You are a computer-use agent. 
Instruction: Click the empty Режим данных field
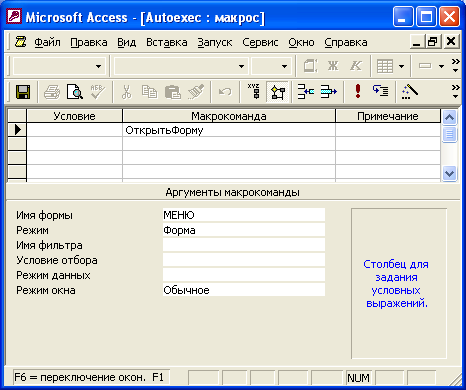point(244,275)
